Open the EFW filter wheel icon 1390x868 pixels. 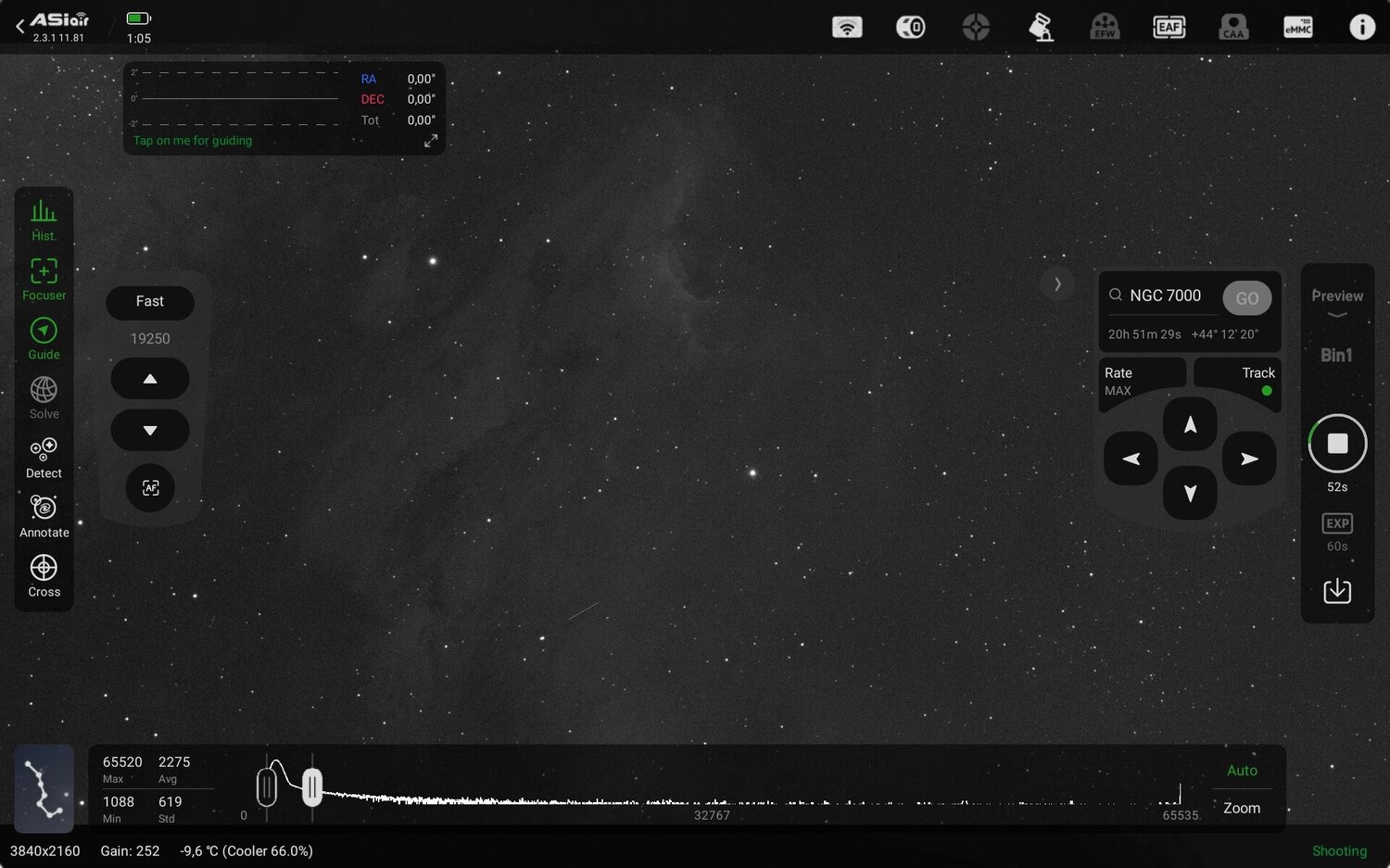click(x=1105, y=27)
